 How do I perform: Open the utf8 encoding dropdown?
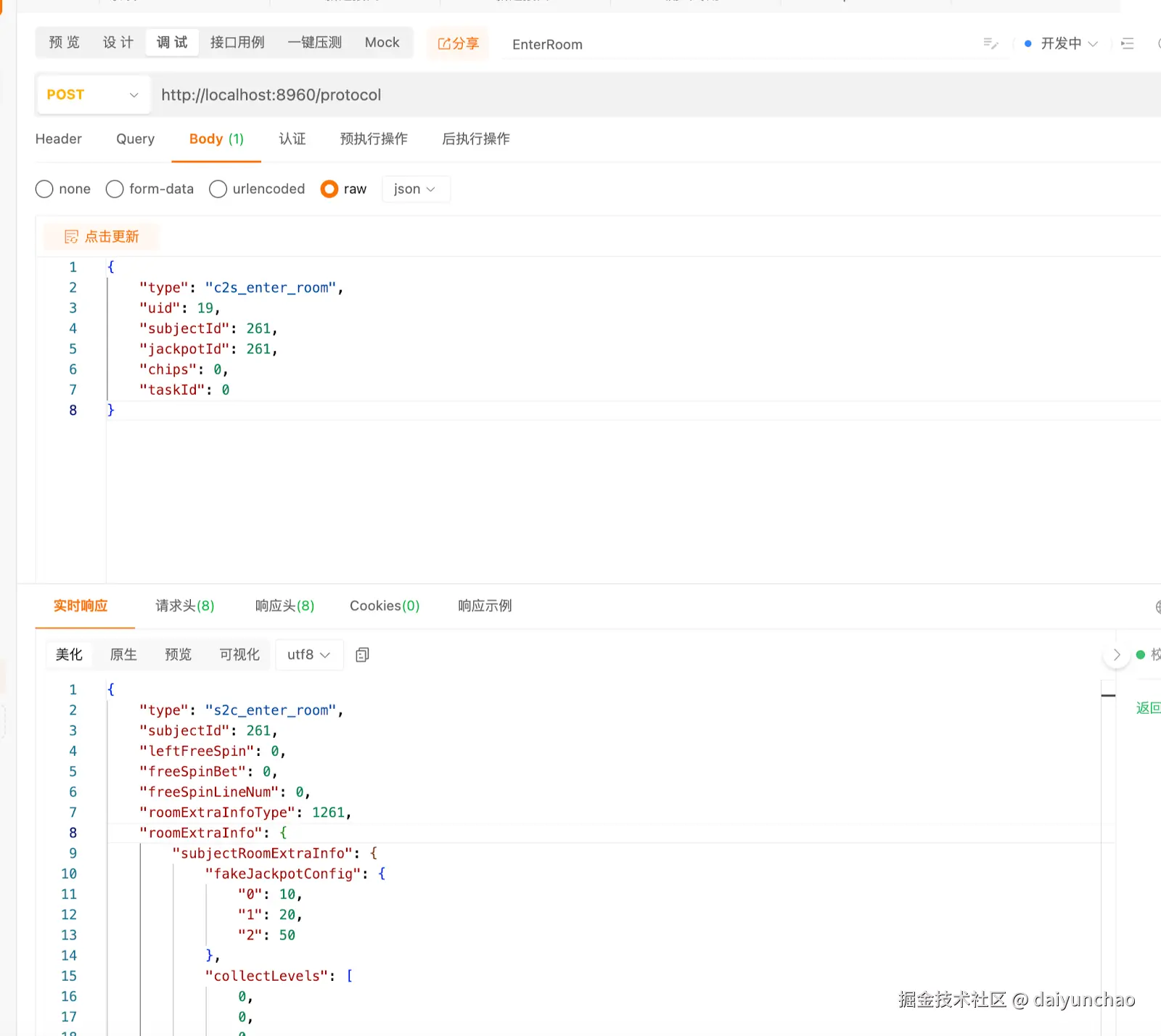pos(308,655)
